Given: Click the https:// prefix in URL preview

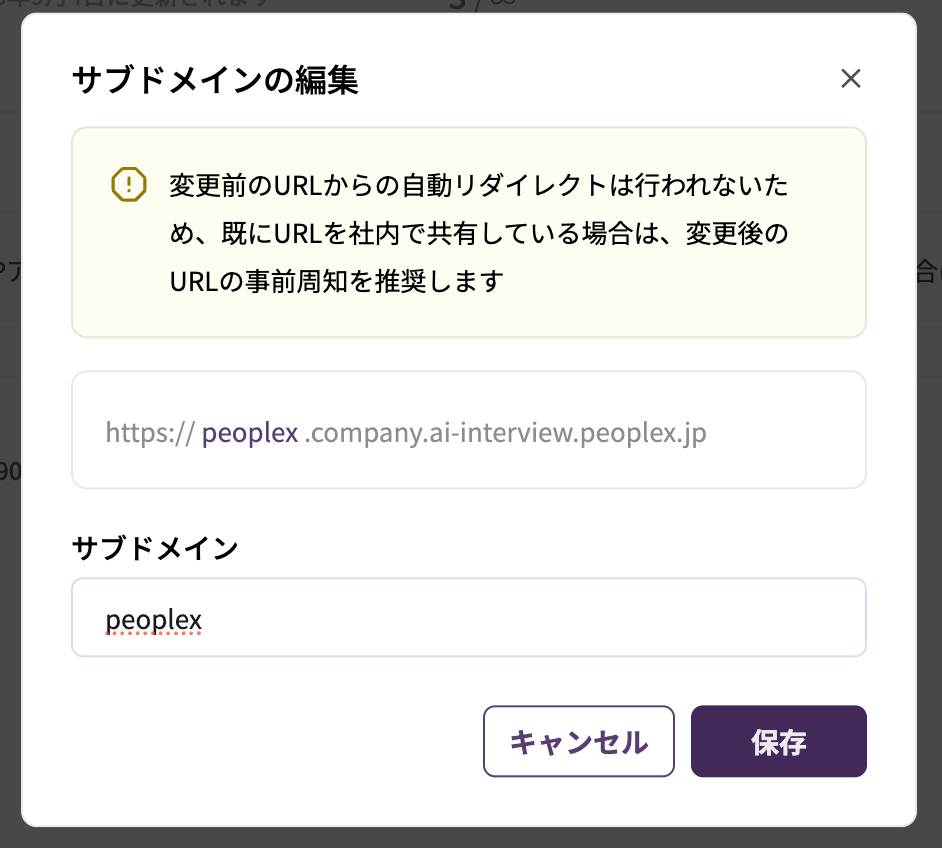Looking at the screenshot, I should [x=150, y=433].
